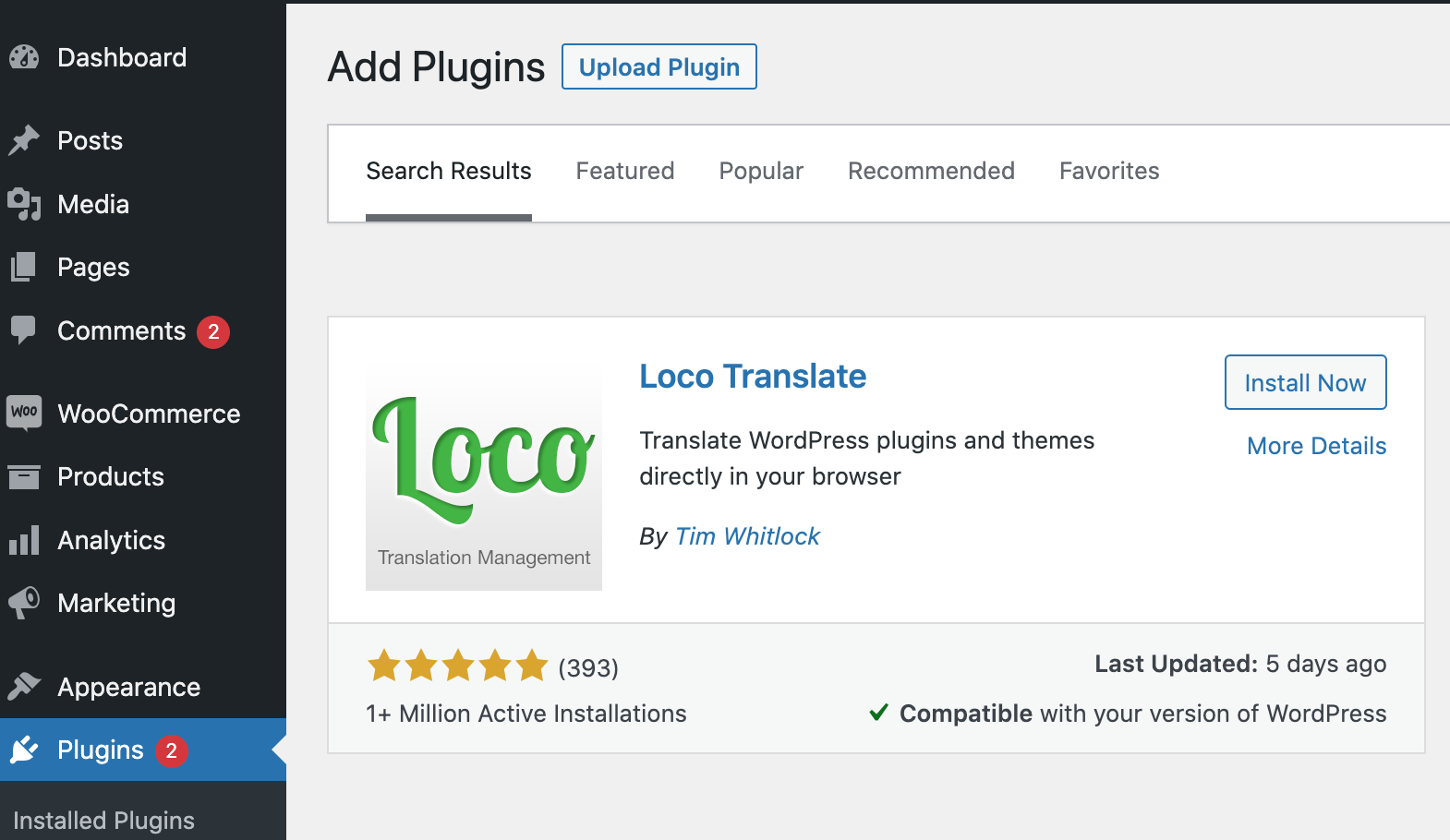This screenshot has width=1450, height=840.
Task: Open Installed Plugins submenu
Action: click(x=103, y=820)
